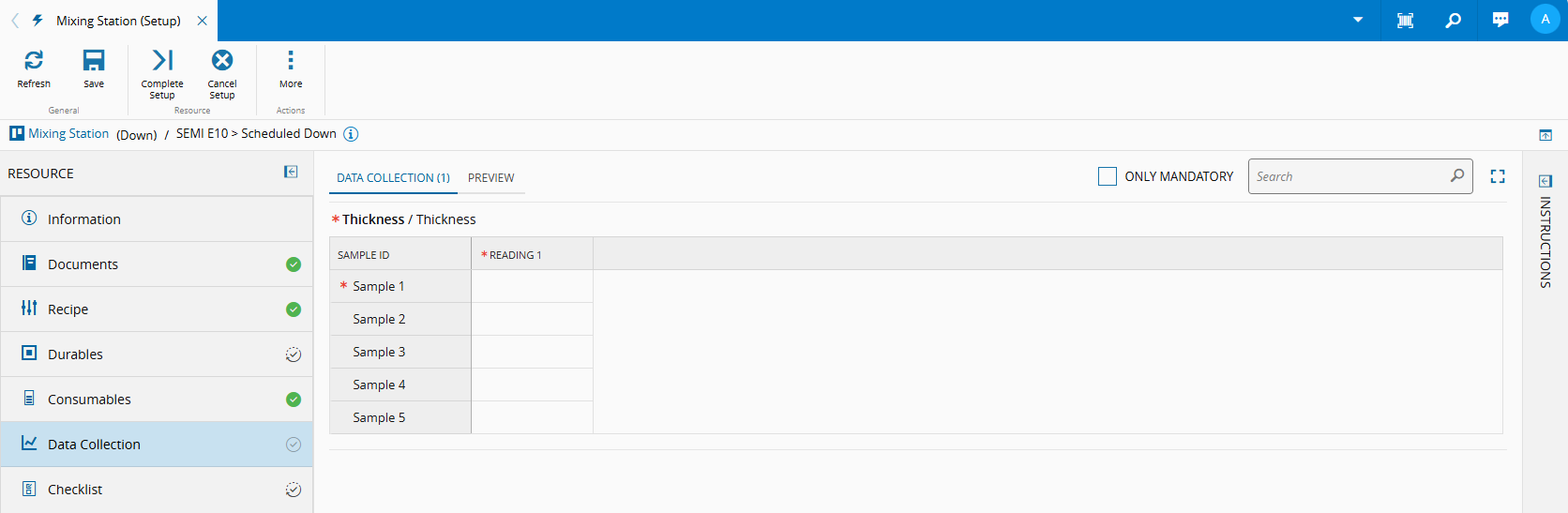Click the Cancel Setup icon
Image resolution: width=1568 pixels, height=513 pixels.
coord(222,61)
